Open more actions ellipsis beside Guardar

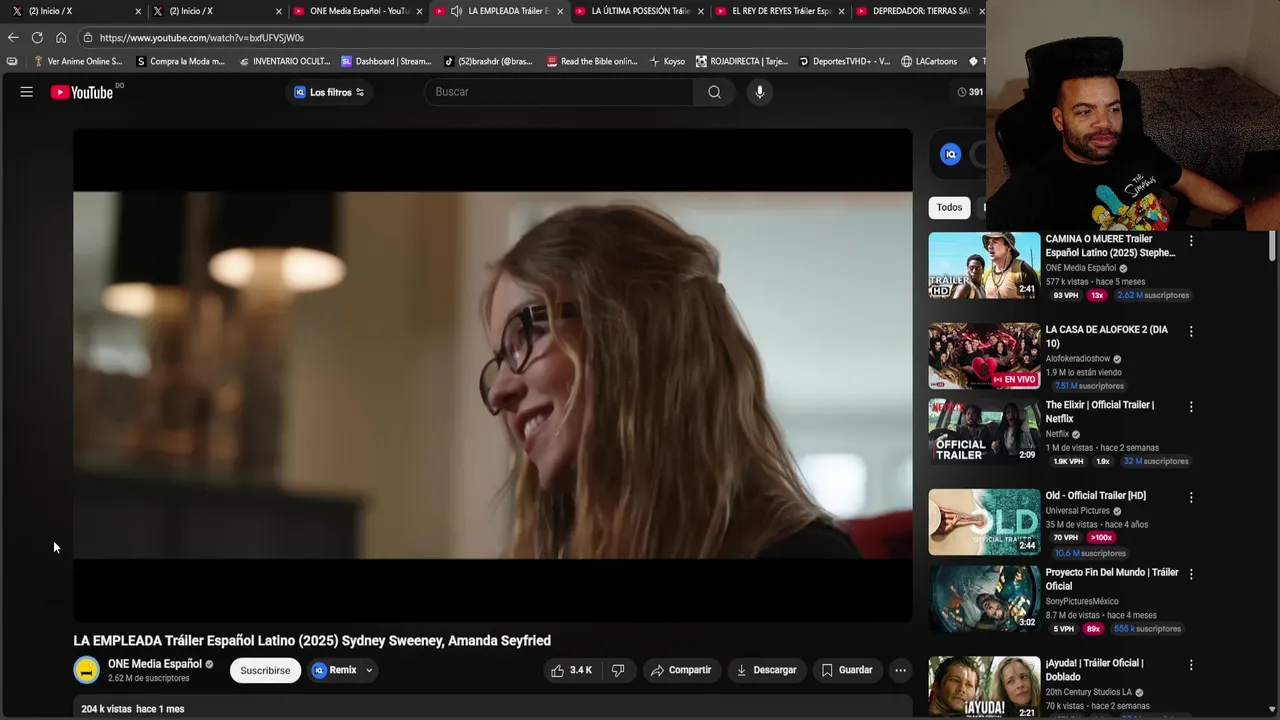point(900,670)
